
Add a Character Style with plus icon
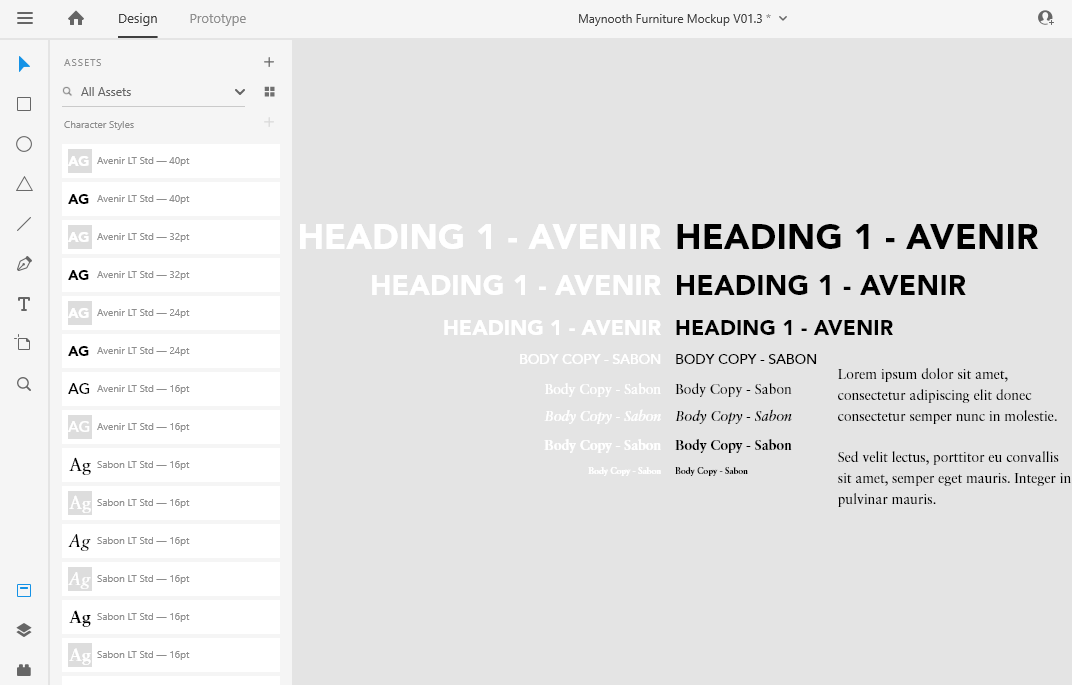pyautogui.click(x=269, y=122)
